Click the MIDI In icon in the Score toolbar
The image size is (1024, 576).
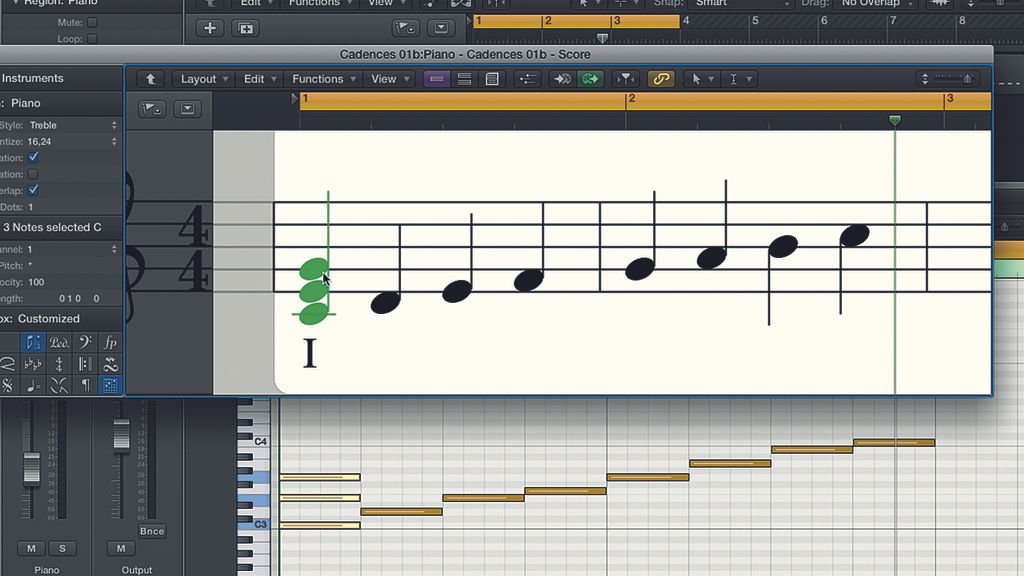pos(563,78)
